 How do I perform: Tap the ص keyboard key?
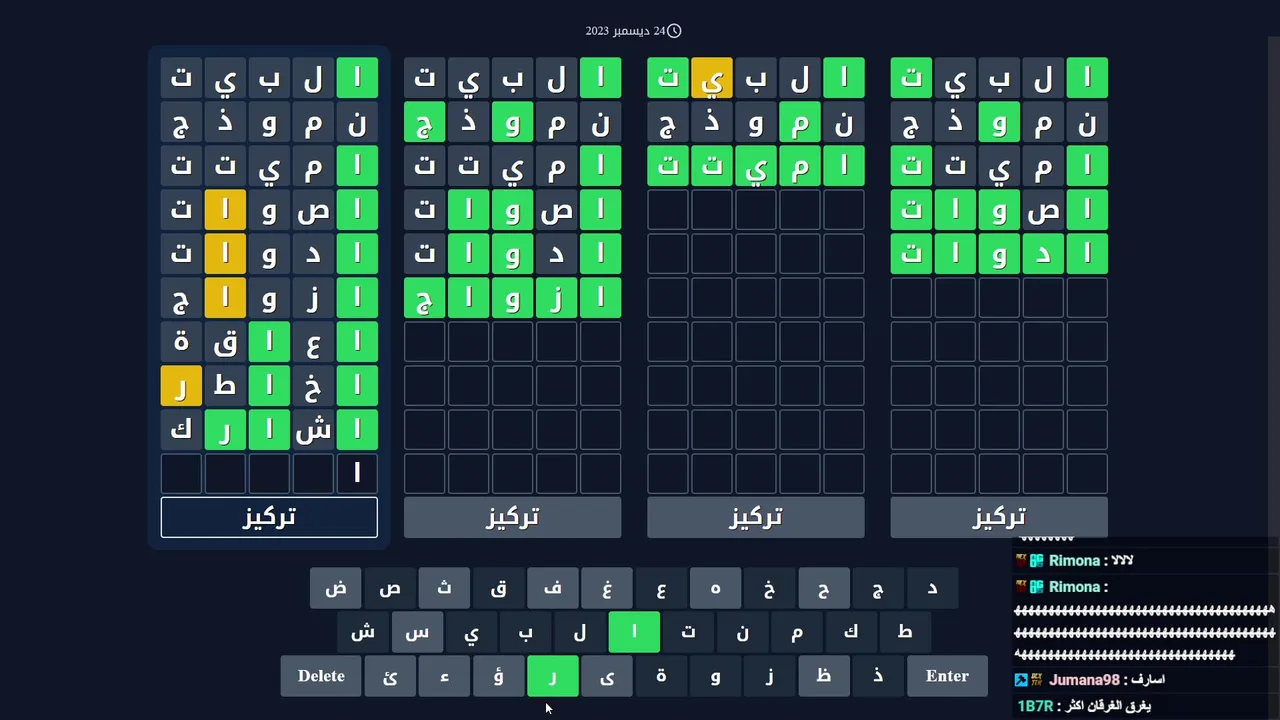click(x=390, y=588)
